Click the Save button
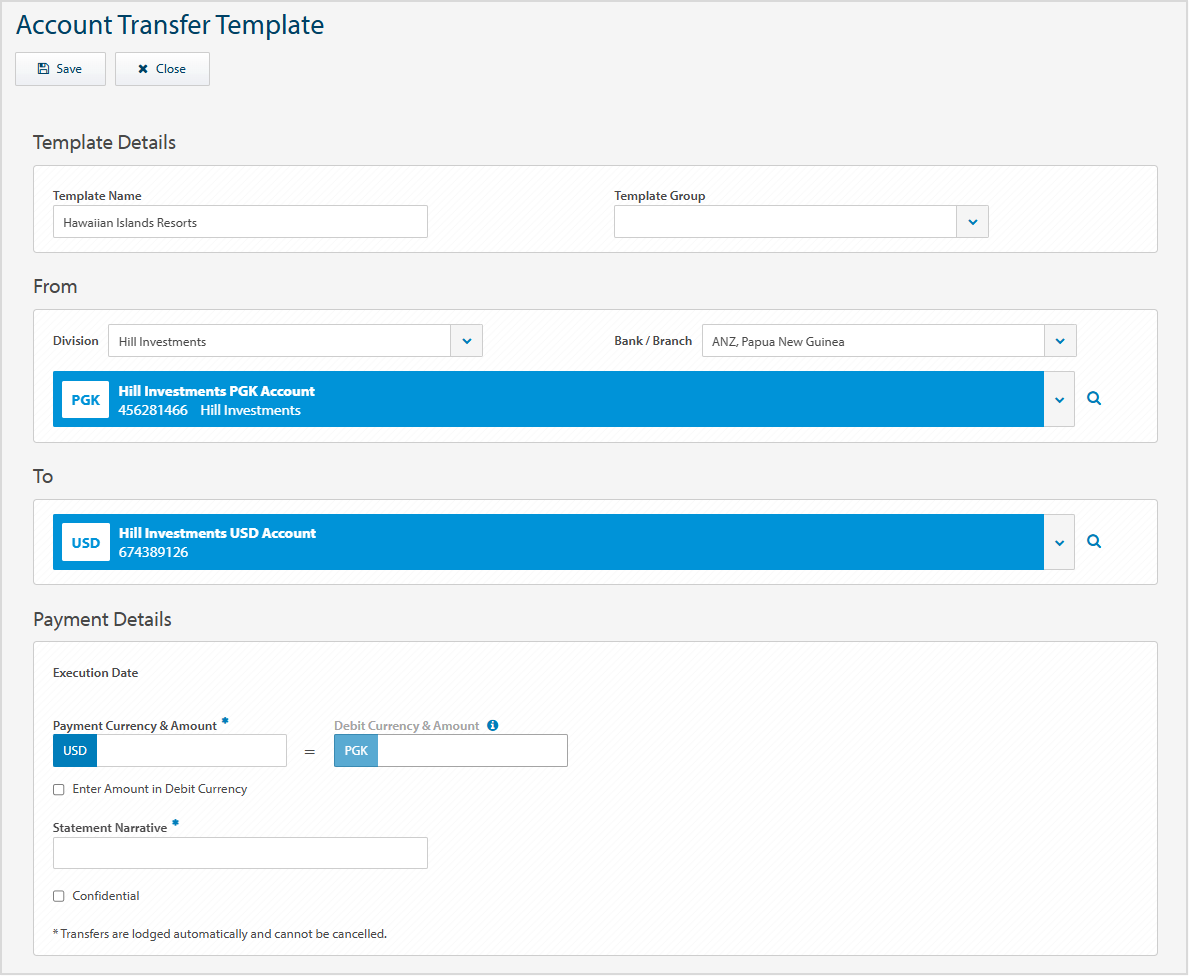 [60, 68]
